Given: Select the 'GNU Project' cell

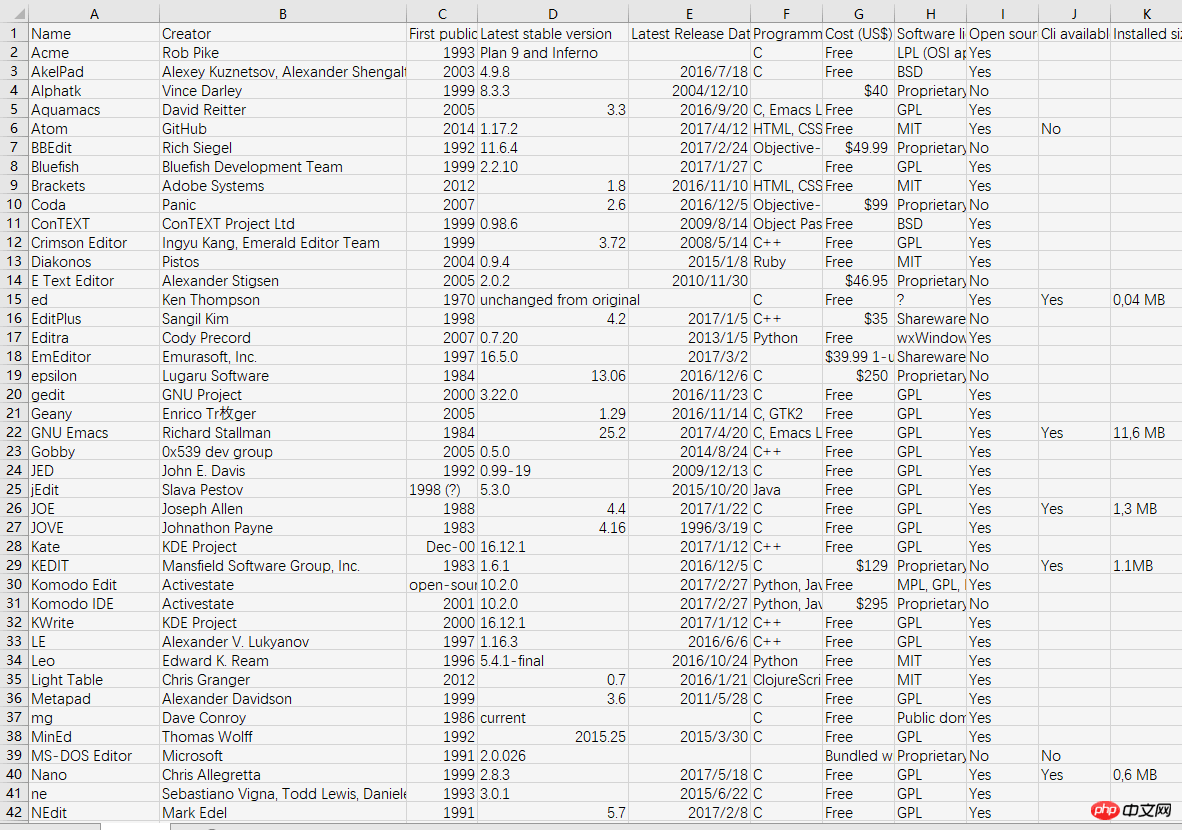Looking at the screenshot, I should [x=283, y=394].
